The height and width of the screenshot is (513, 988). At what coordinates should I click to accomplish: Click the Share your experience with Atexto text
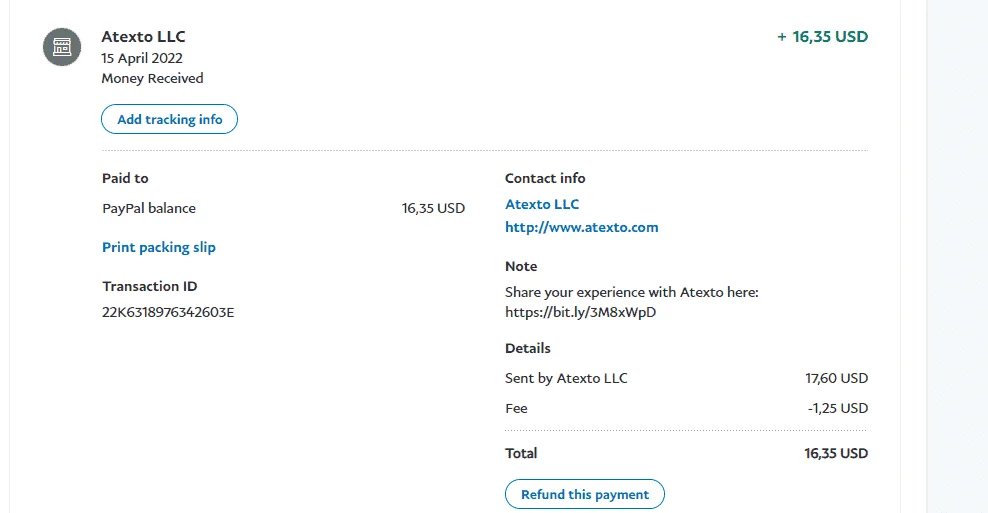pos(632,292)
